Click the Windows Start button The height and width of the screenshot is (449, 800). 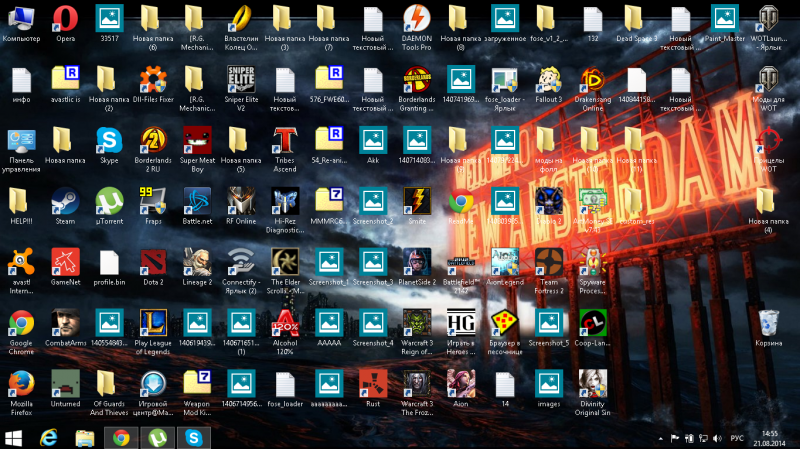click(x=13, y=438)
